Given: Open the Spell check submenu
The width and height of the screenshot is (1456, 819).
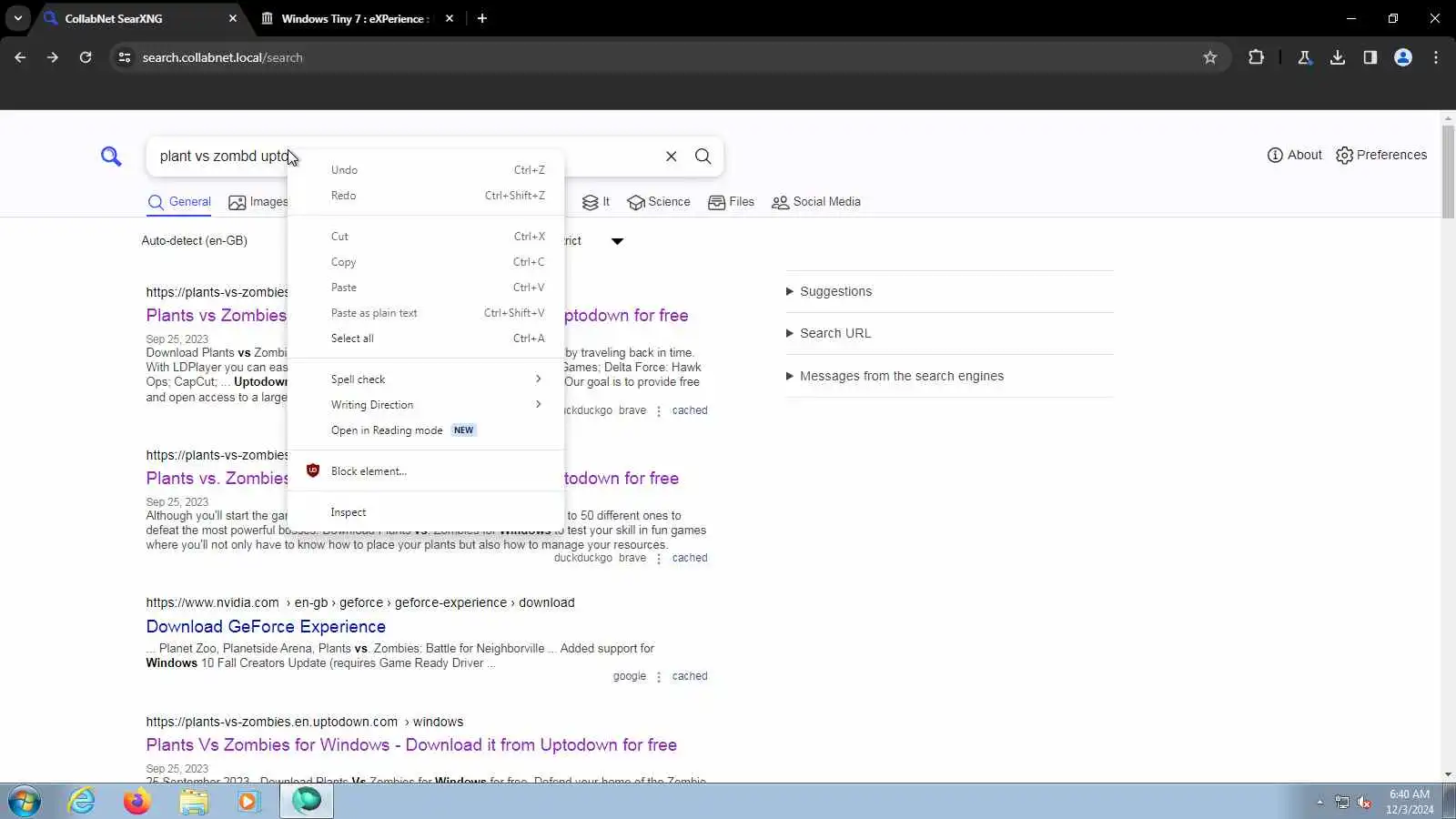Looking at the screenshot, I should coord(426,379).
